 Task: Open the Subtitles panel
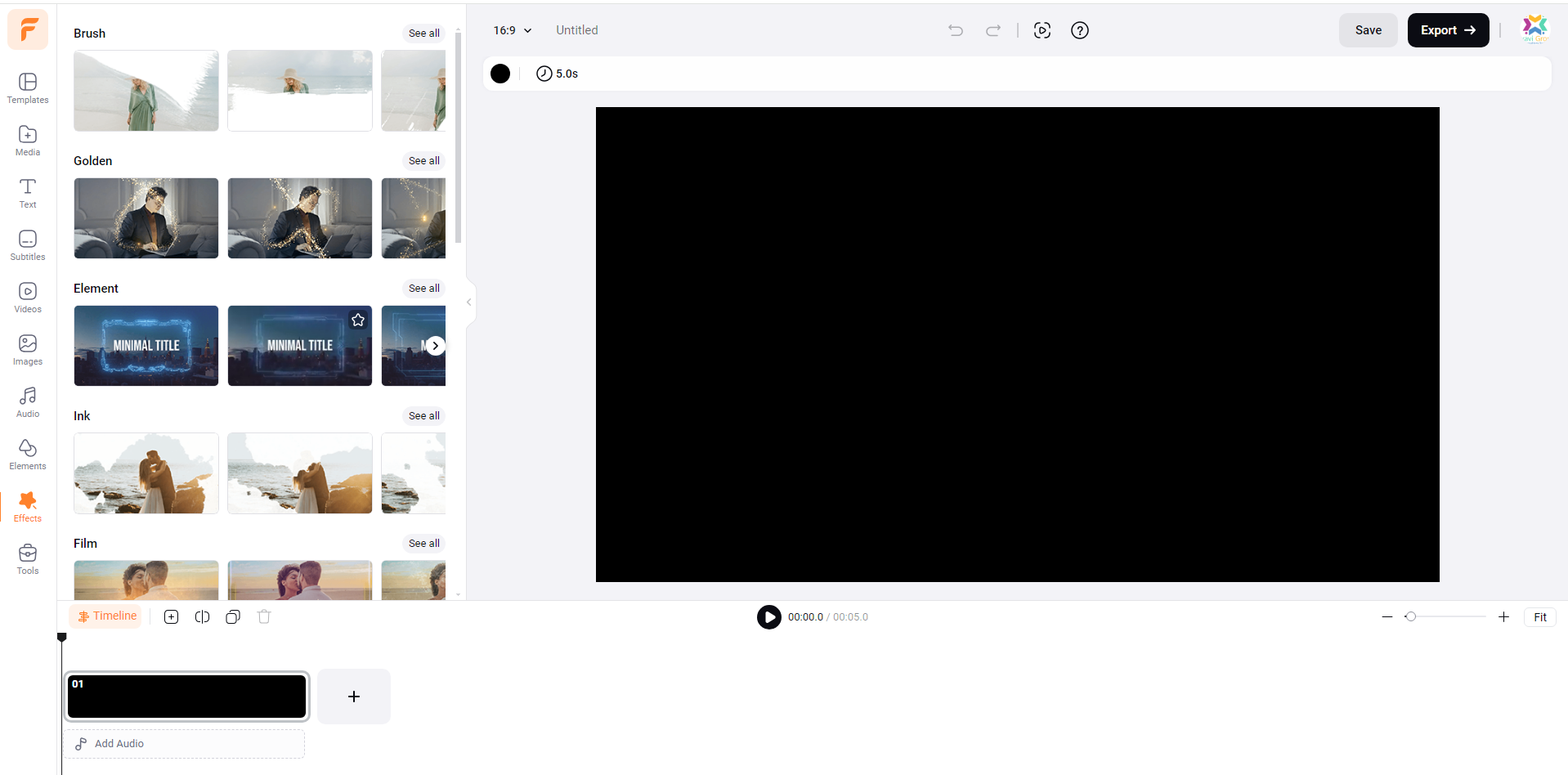(x=28, y=245)
